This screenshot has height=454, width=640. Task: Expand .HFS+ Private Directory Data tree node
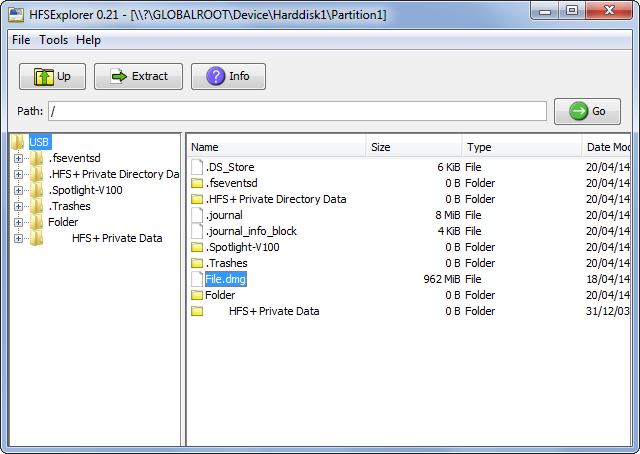pos(18,174)
